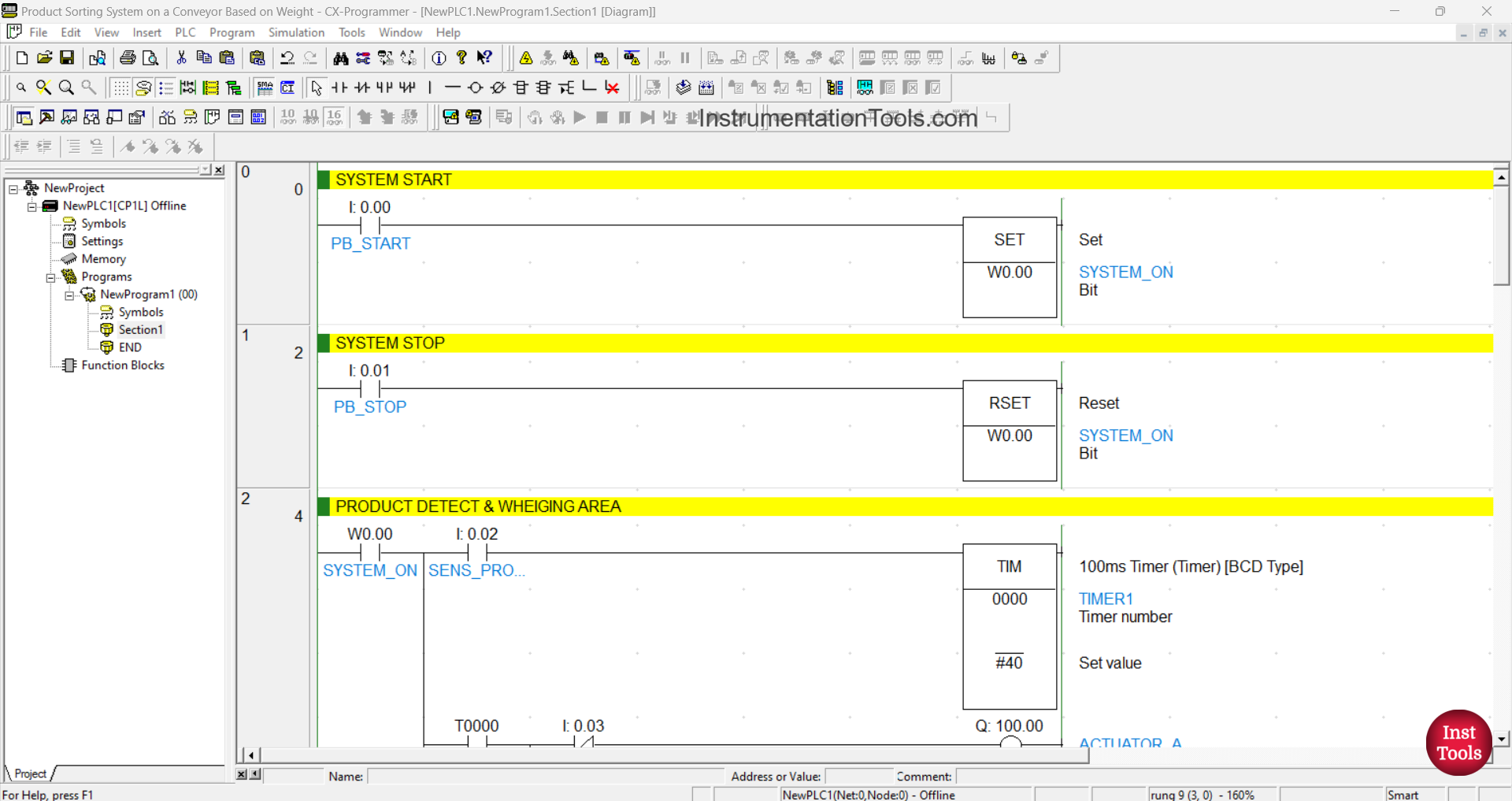Click the Cut scissors icon
Screen dimensions: 1512x801
coord(181,57)
